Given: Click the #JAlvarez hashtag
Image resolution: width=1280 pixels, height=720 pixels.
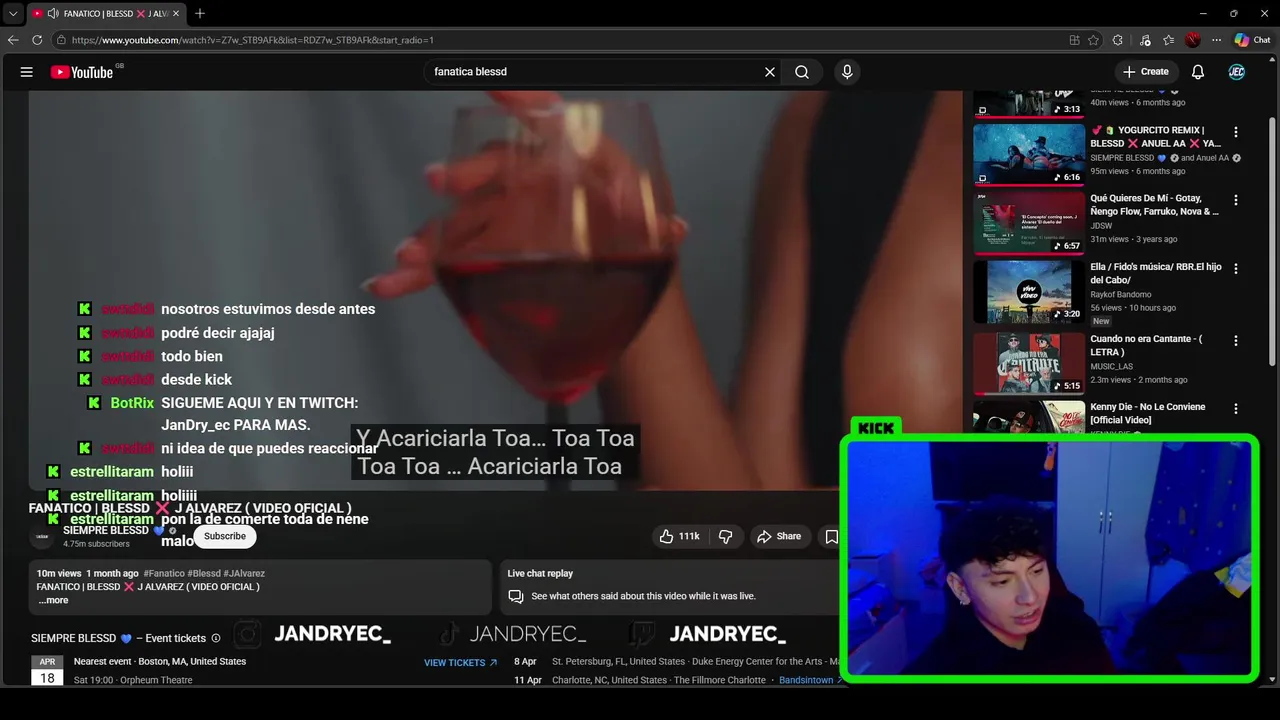Looking at the screenshot, I should click(244, 574).
